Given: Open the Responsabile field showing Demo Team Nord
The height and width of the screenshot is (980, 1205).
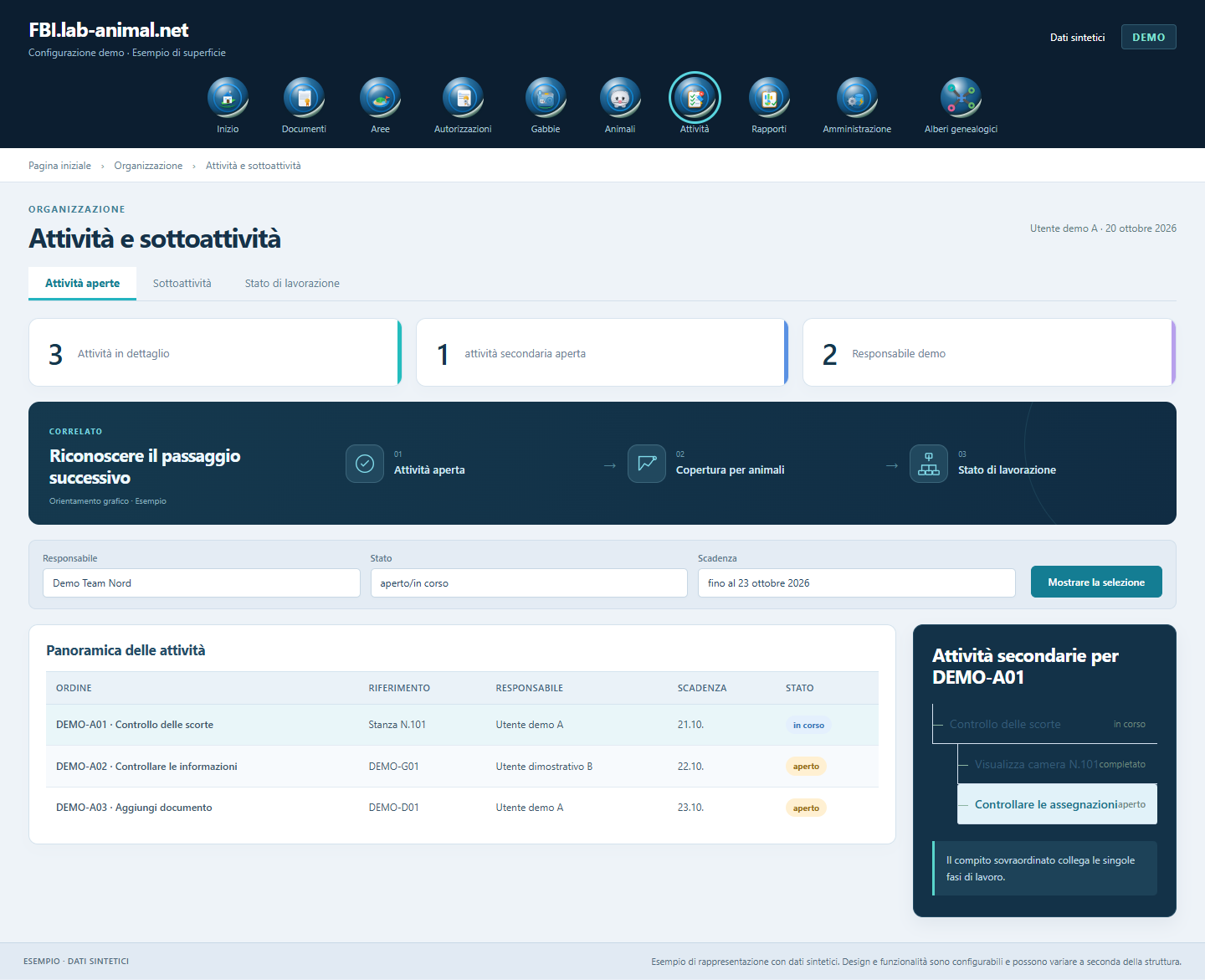Looking at the screenshot, I should click(201, 583).
